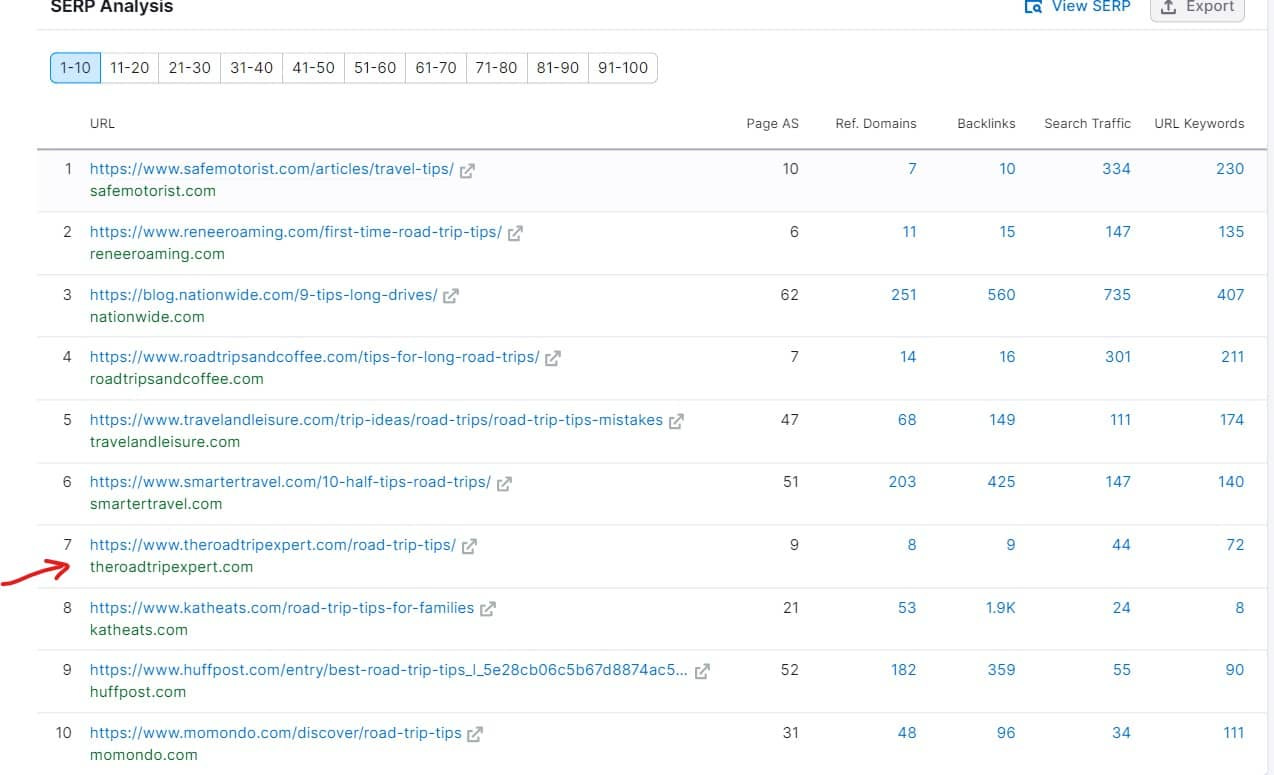Click the SERP Analysis heading
This screenshot has width=1274, height=775.
[x=111, y=7]
